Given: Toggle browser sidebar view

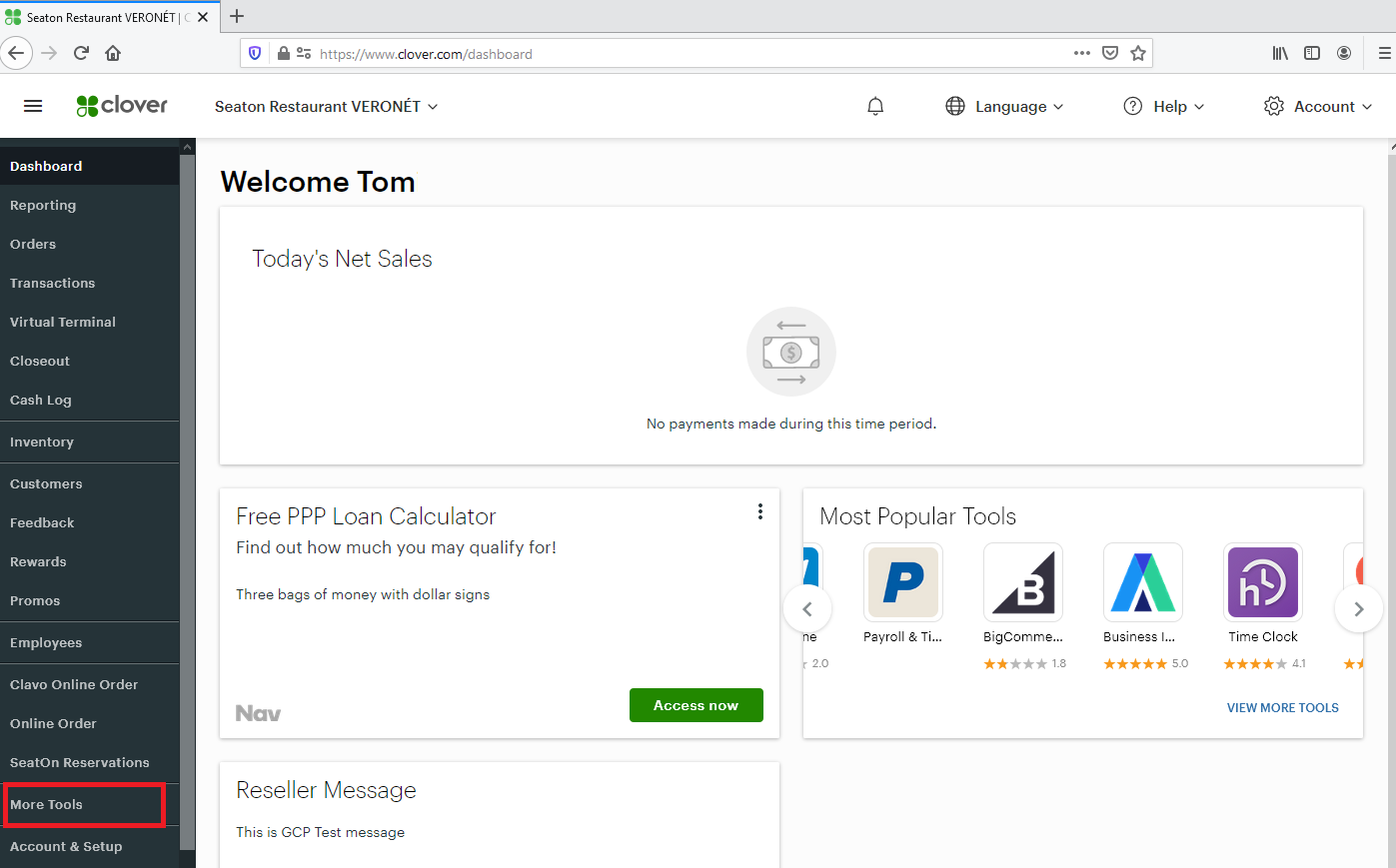Looking at the screenshot, I should tap(1312, 53).
